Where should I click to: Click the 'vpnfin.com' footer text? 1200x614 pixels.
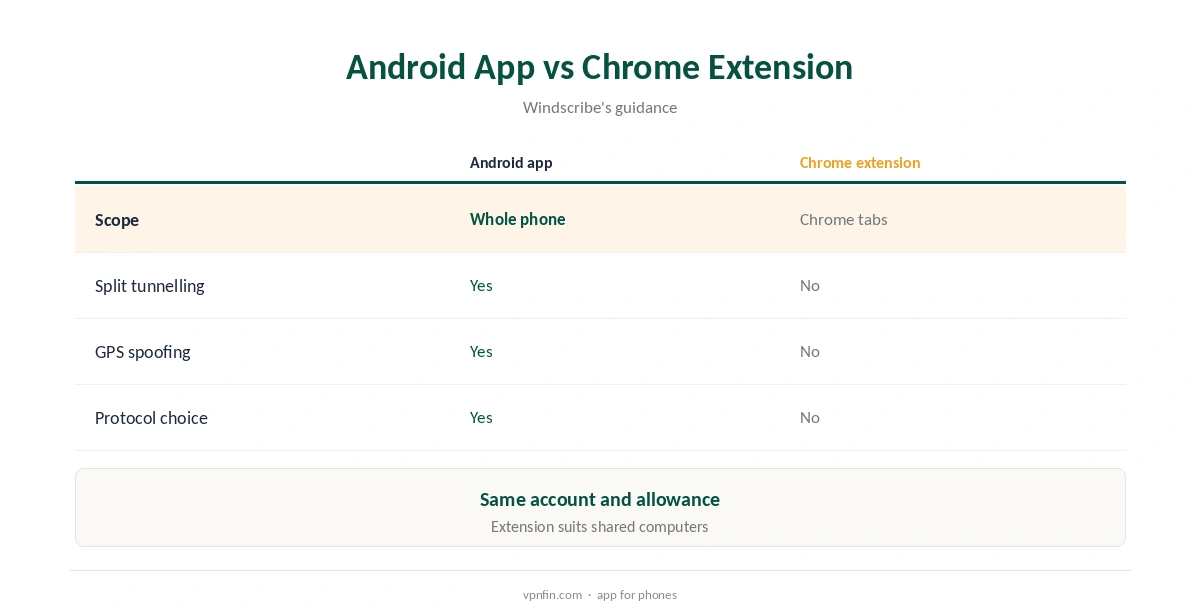point(552,595)
